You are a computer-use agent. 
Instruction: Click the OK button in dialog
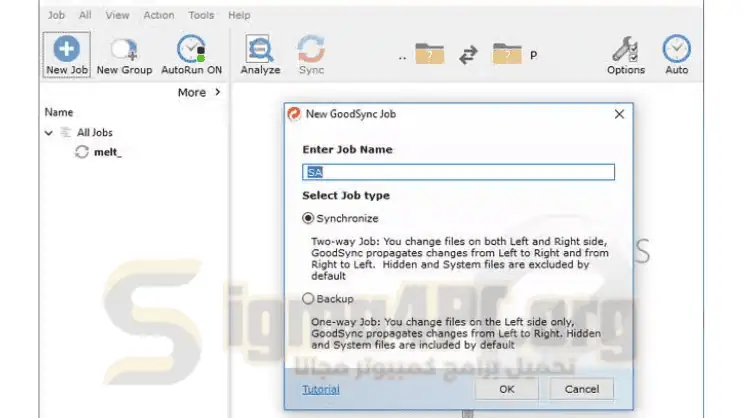pos(507,388)
